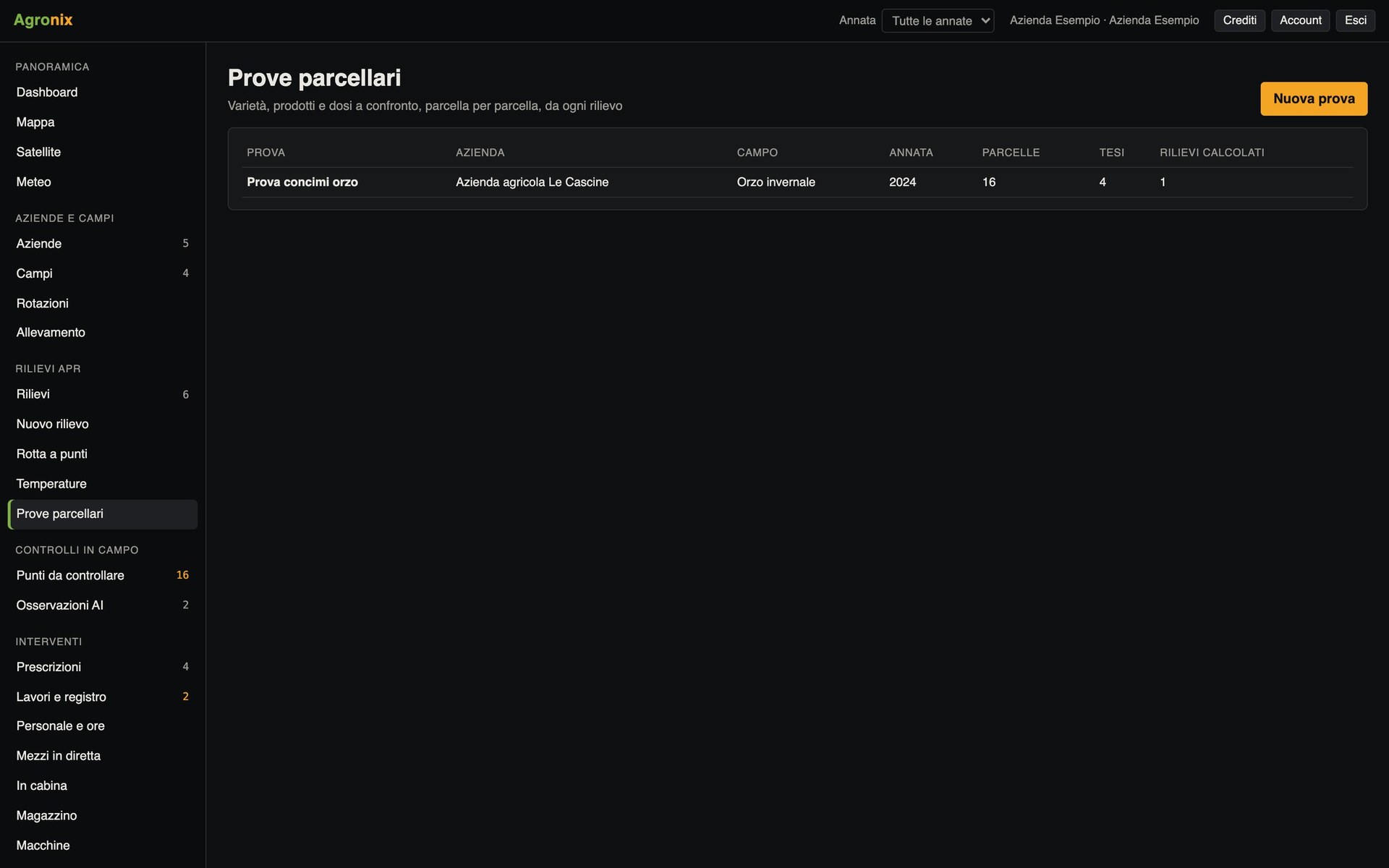The height and width of the screenshot is (868, 1389).
Task: Open the Mappa section
Action: (x=103, y=122)
